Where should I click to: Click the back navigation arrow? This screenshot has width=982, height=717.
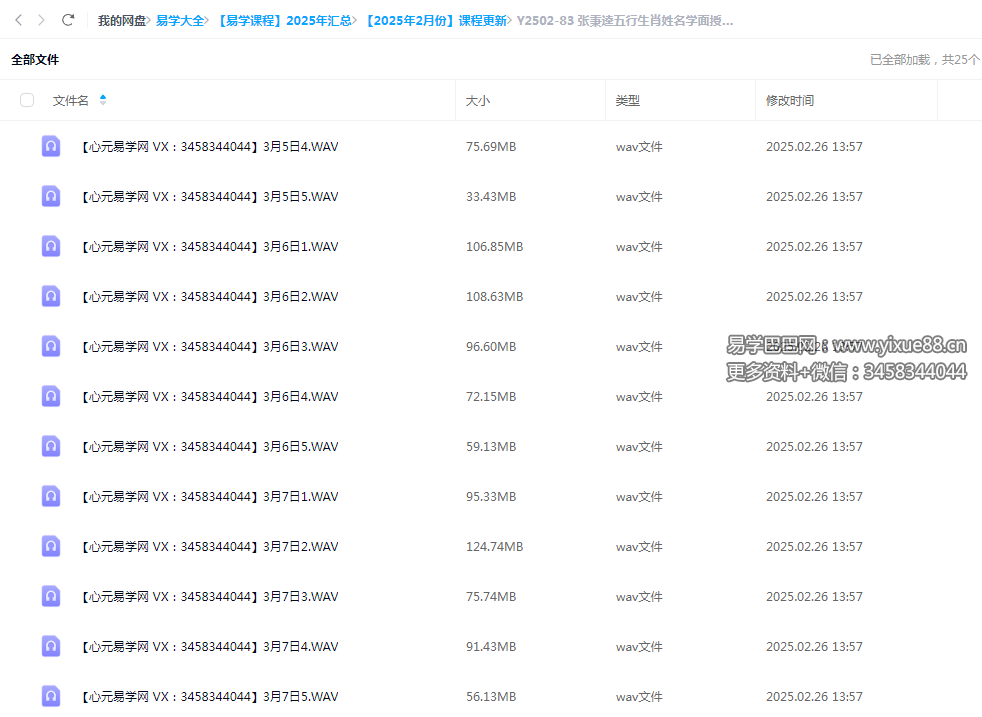[x=18, y=20]
